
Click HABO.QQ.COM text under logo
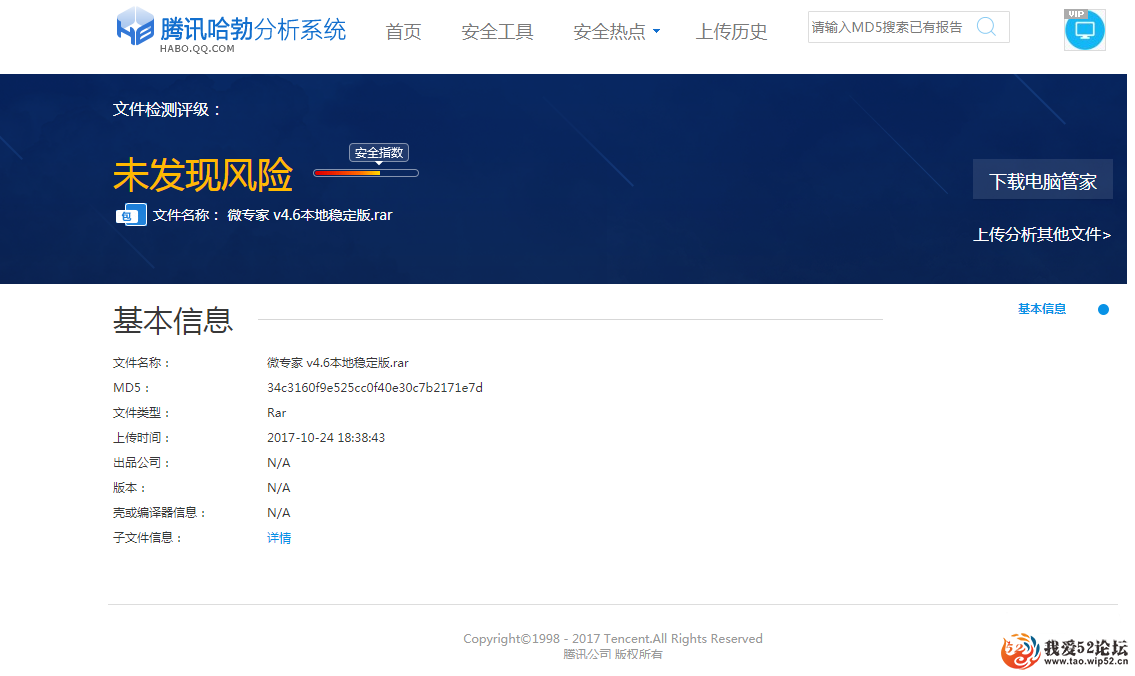[x=197, y=49]
